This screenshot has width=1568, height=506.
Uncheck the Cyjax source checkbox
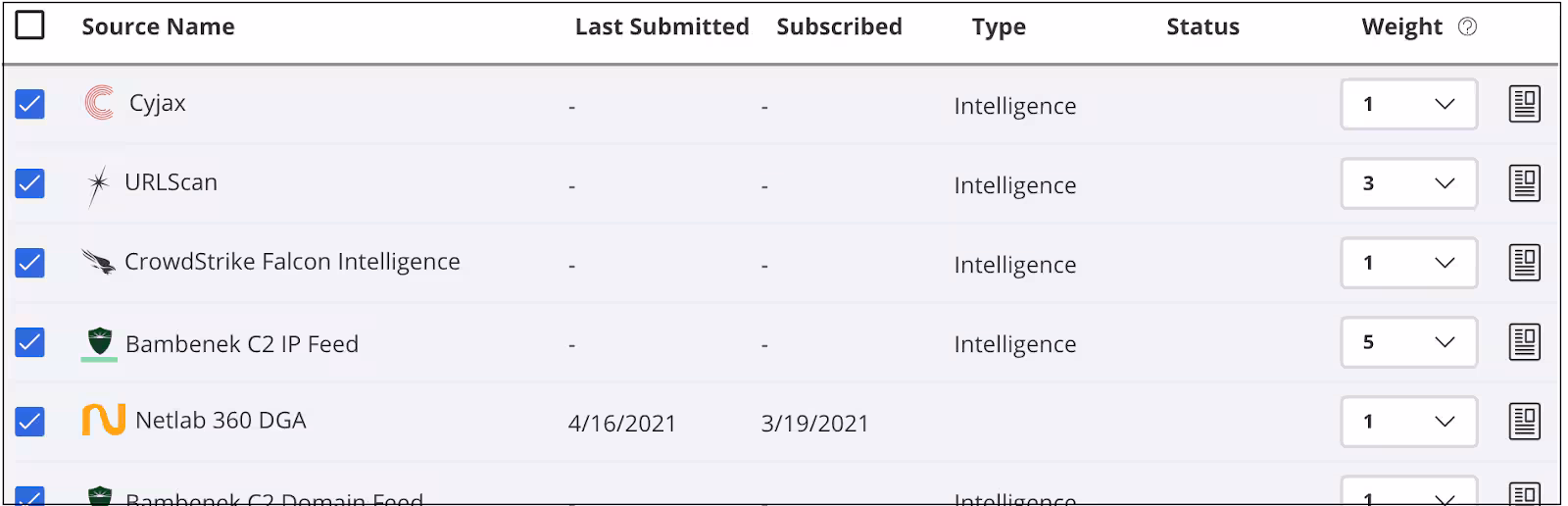(30, 104)
